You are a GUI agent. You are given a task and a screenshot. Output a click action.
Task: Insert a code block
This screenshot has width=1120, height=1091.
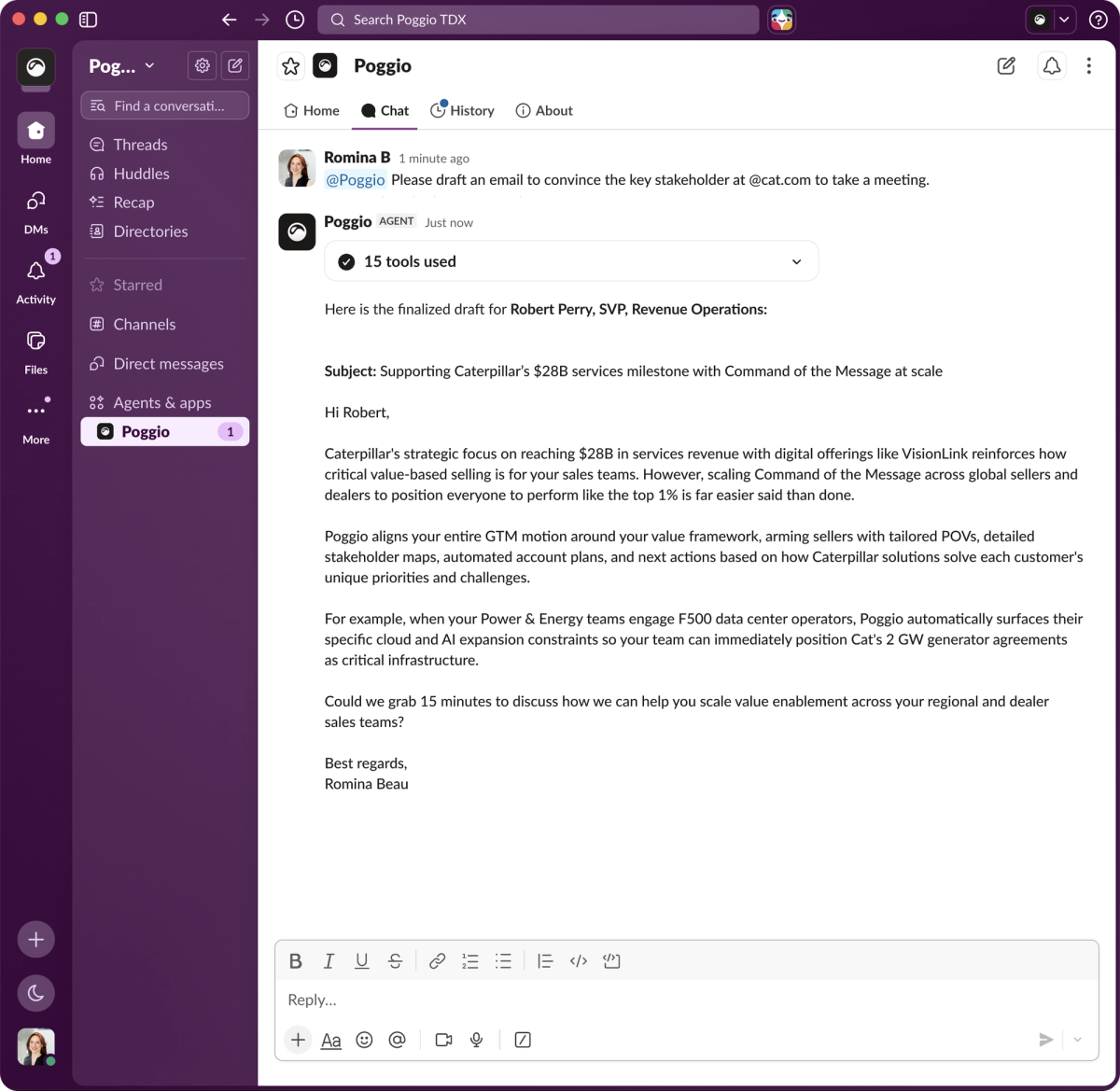pyautogui.click(x=611, y=961)
